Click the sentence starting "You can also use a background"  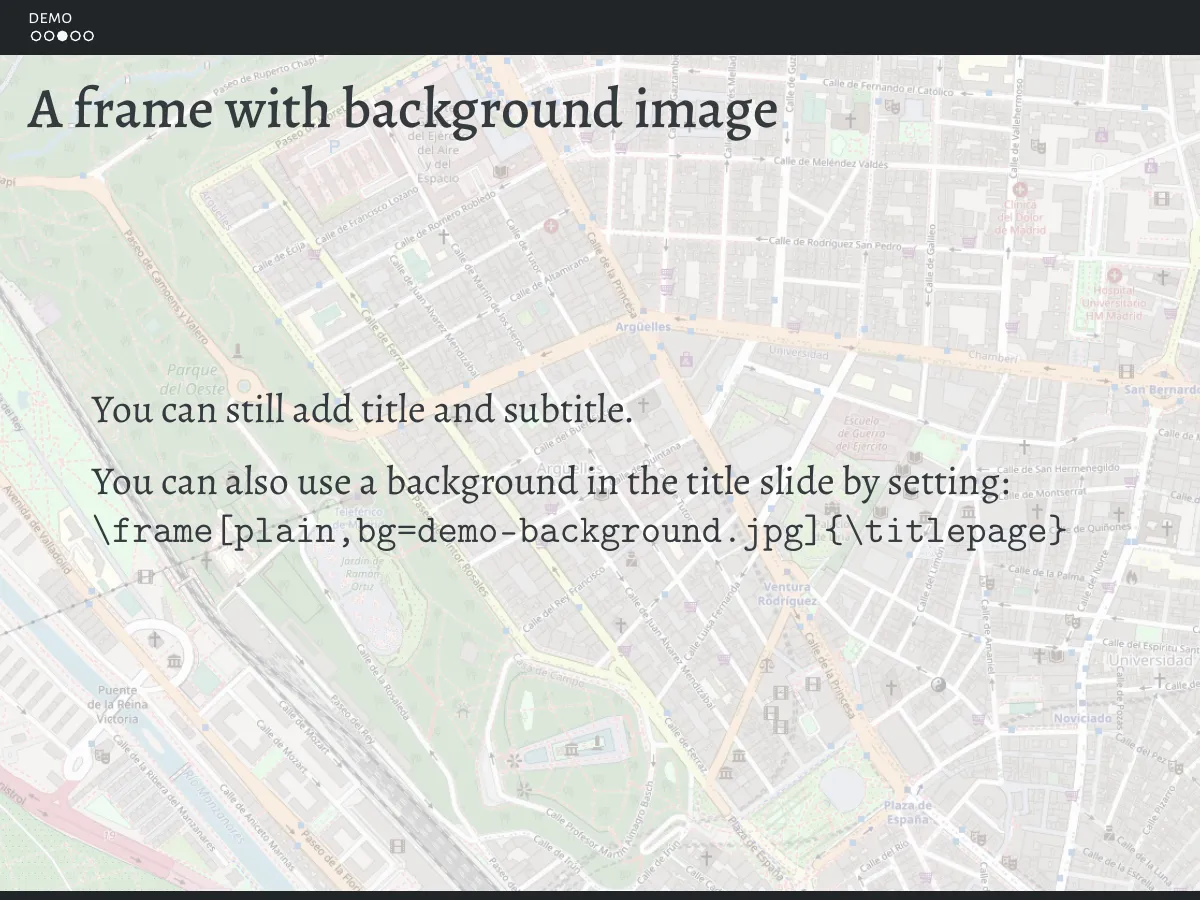click(x=551, y=482)
